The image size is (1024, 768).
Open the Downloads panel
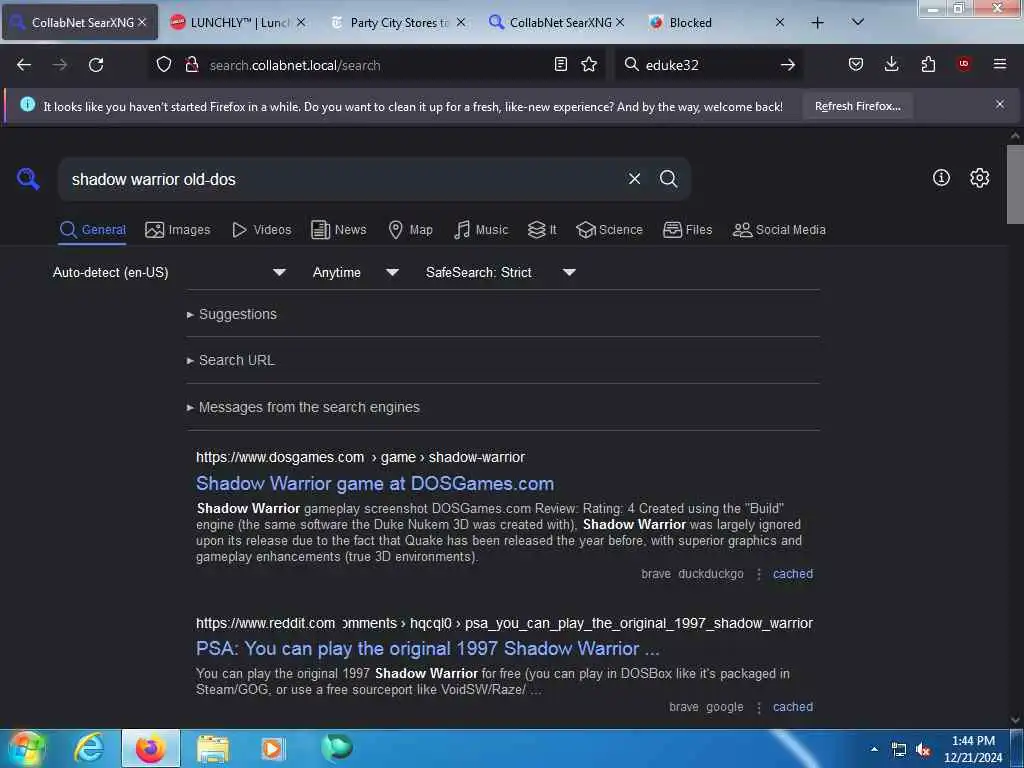tap(891, 64)
